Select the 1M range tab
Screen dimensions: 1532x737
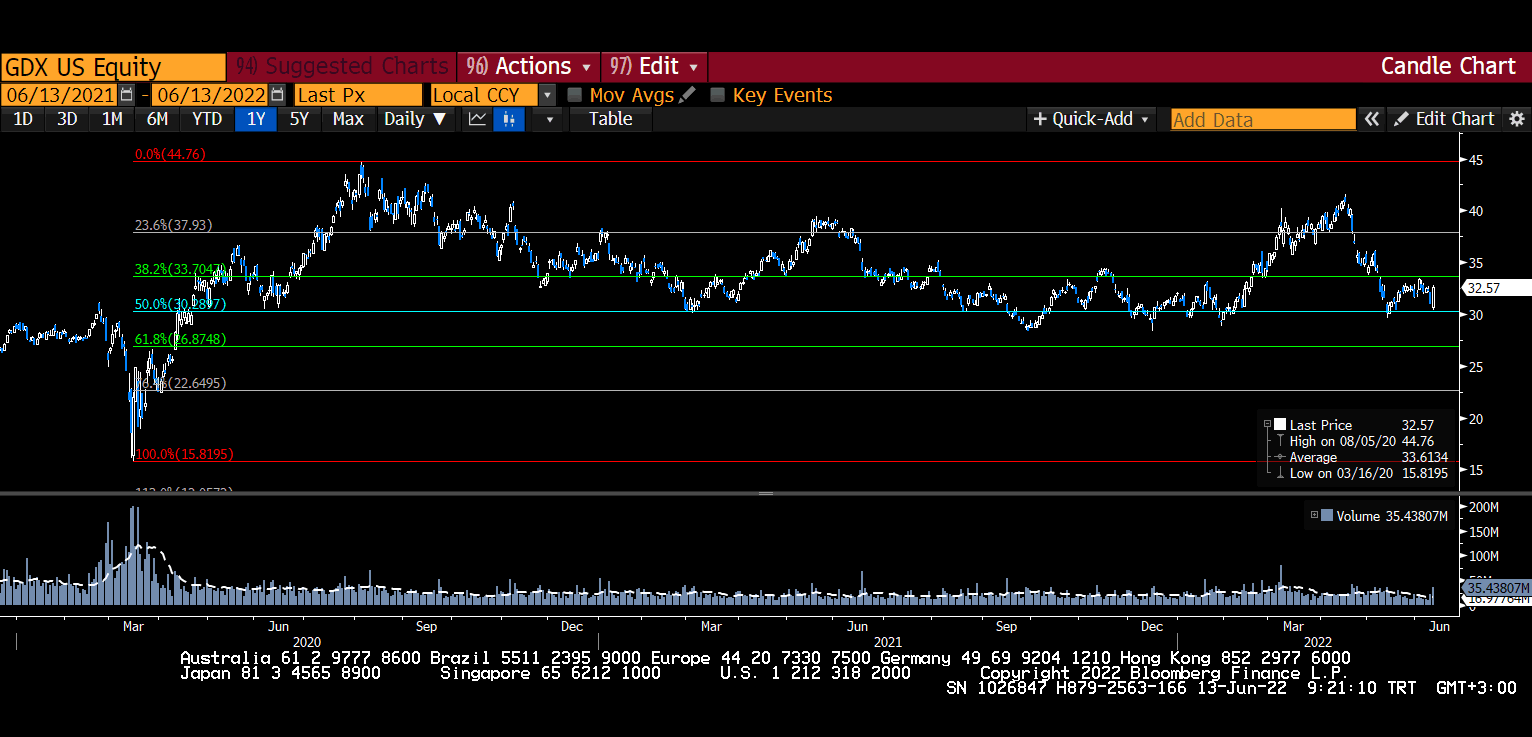(112, 119)
